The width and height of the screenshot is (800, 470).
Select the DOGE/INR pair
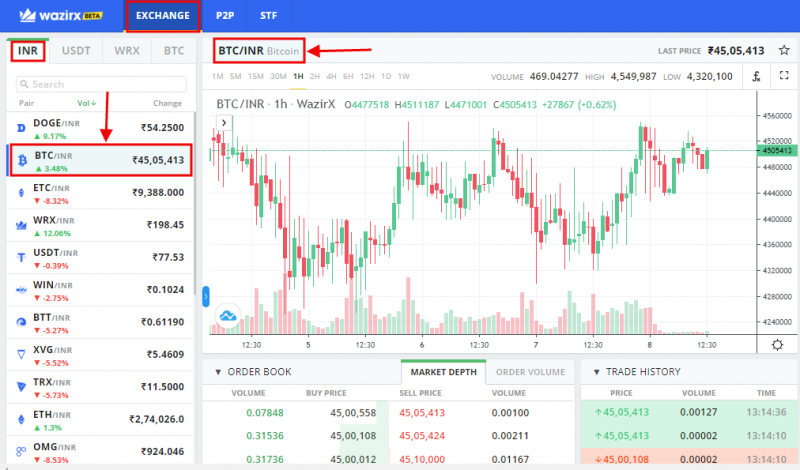coord(101,128)
